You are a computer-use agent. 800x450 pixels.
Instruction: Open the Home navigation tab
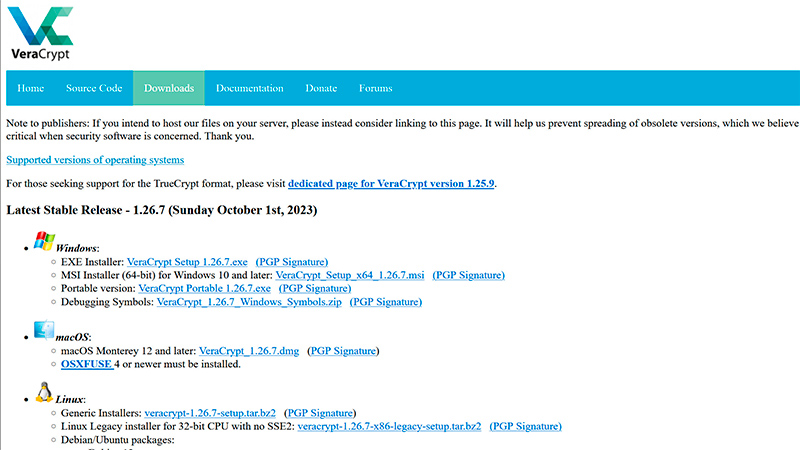coord(31,88)
